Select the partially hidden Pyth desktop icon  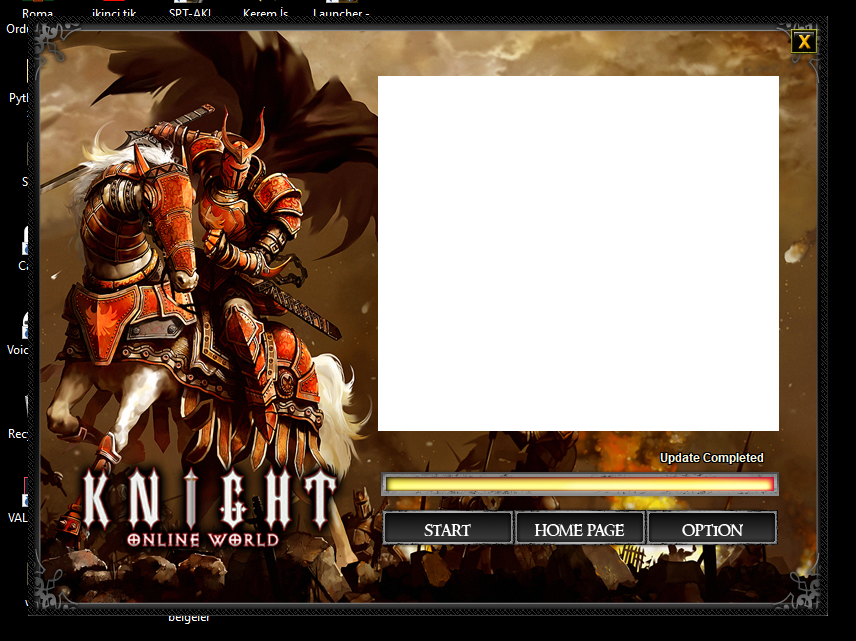point(18,98)
